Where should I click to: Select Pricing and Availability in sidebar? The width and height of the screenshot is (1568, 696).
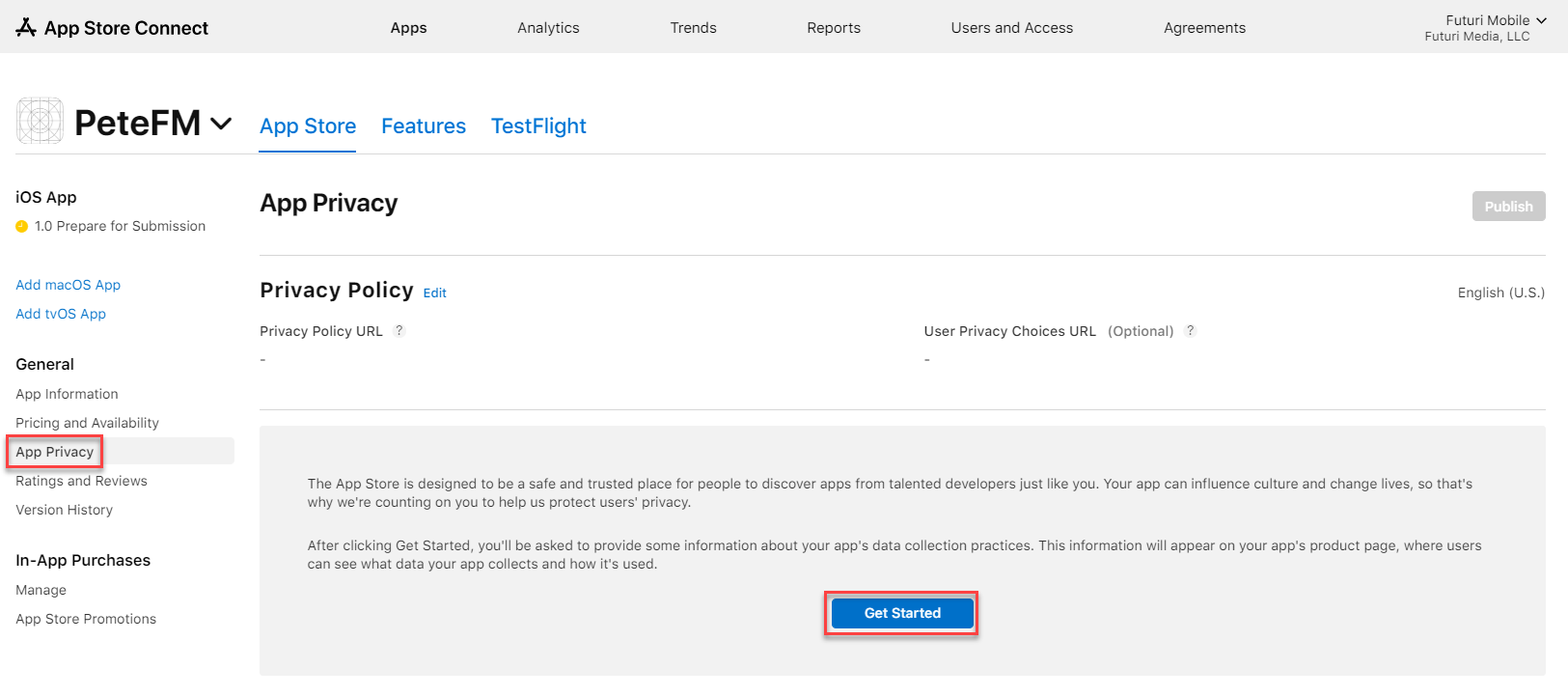pyautogui.click(x=87, y=423)
